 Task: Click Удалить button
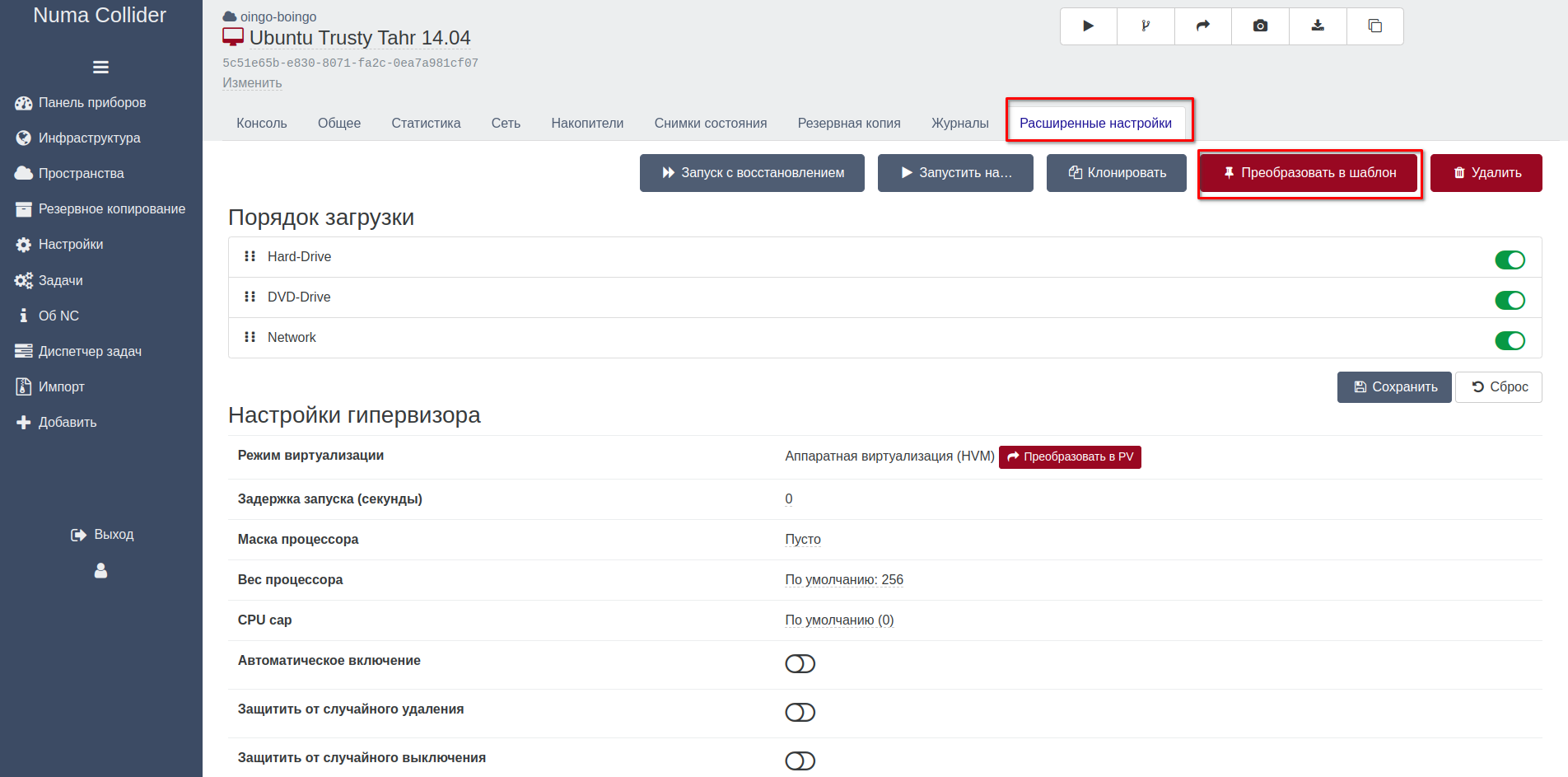1486,173
